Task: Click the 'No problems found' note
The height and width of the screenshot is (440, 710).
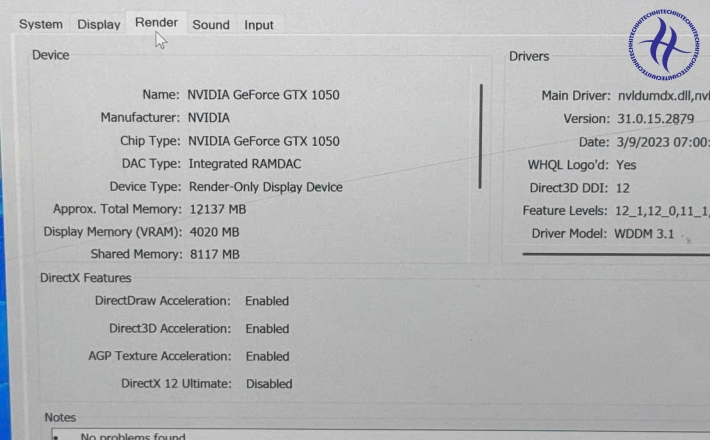Action: point(133,436)
